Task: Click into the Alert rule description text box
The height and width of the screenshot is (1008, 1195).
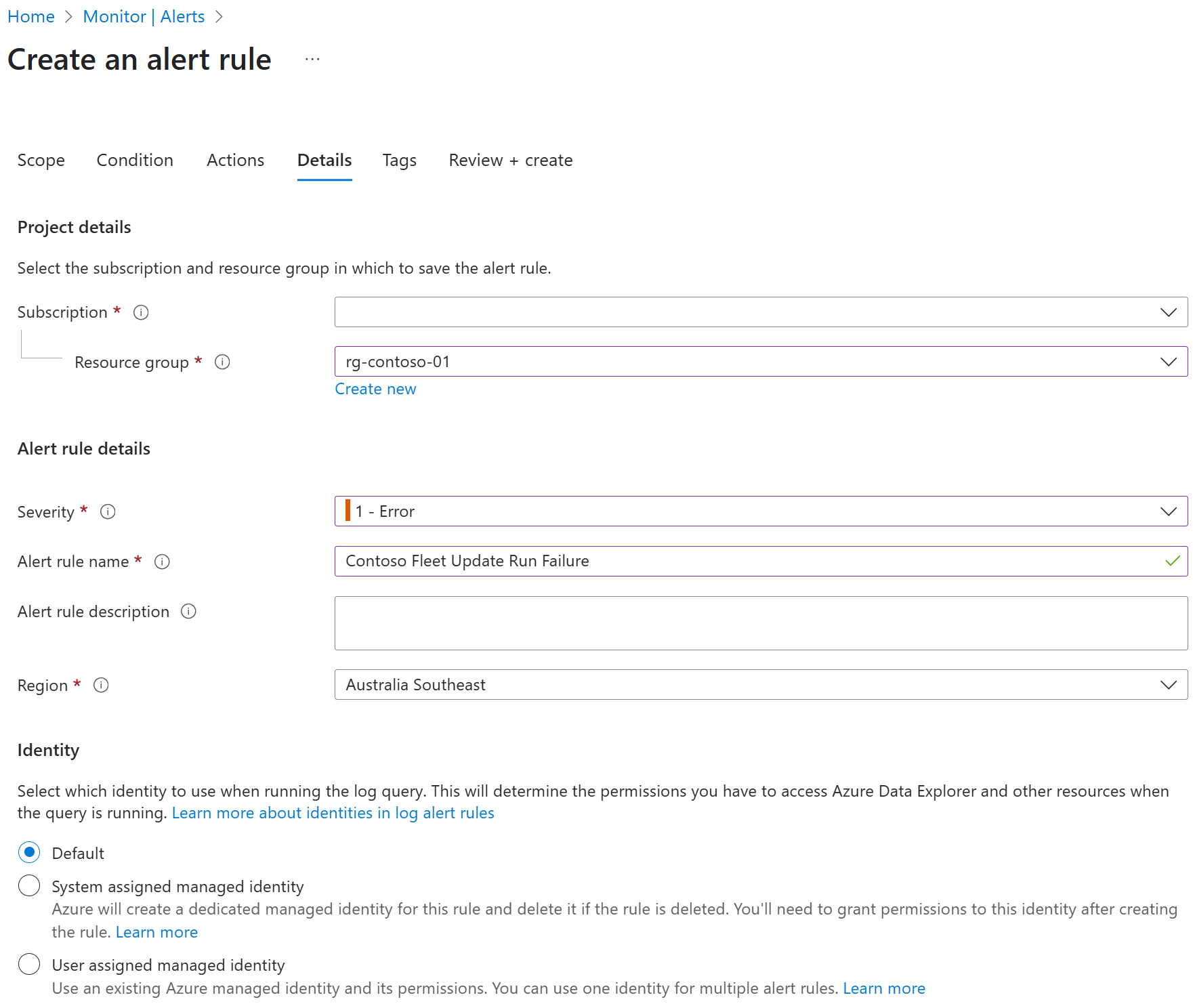Action: point(761,623)
